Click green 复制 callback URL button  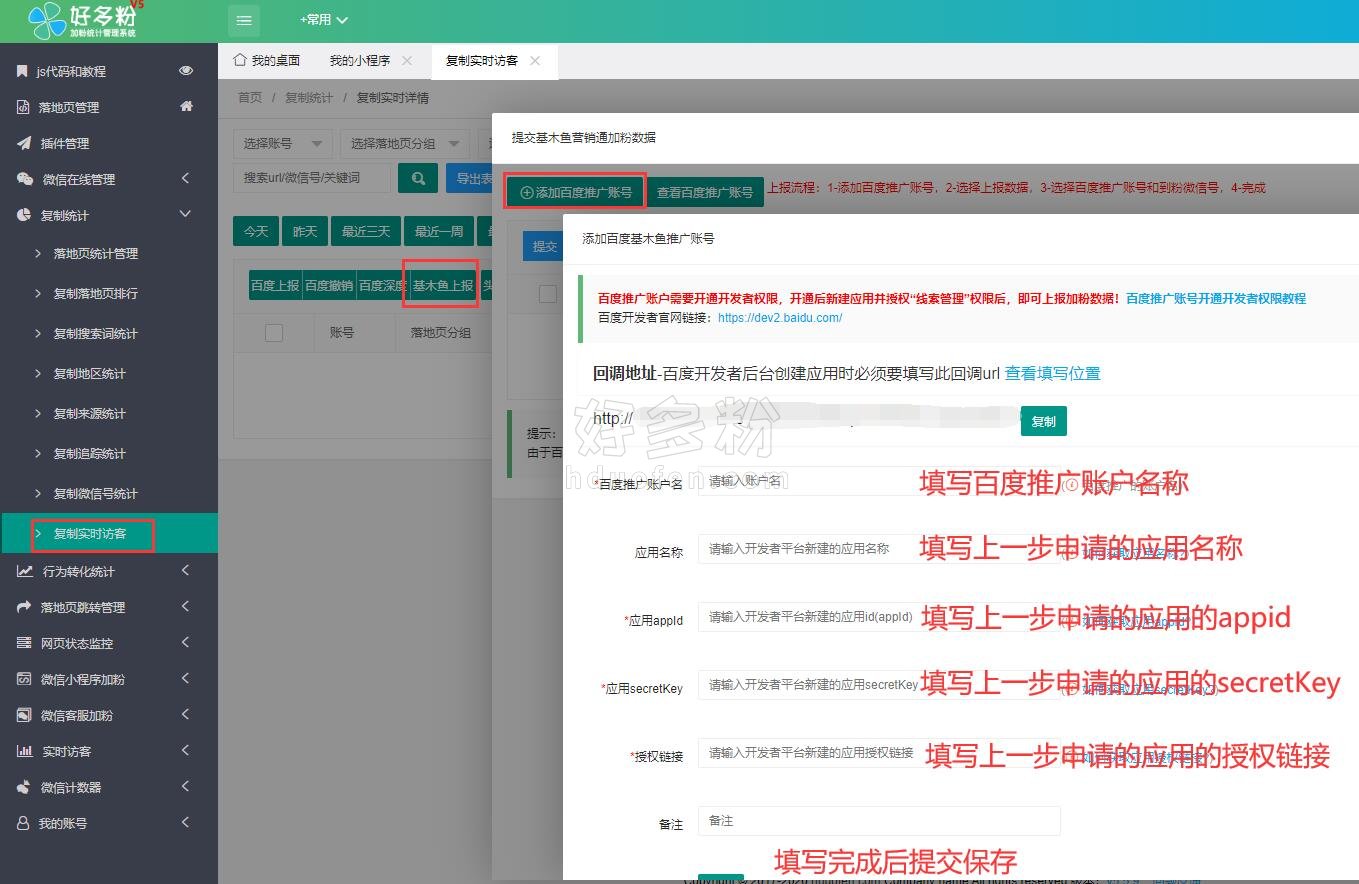(1044, 421)
